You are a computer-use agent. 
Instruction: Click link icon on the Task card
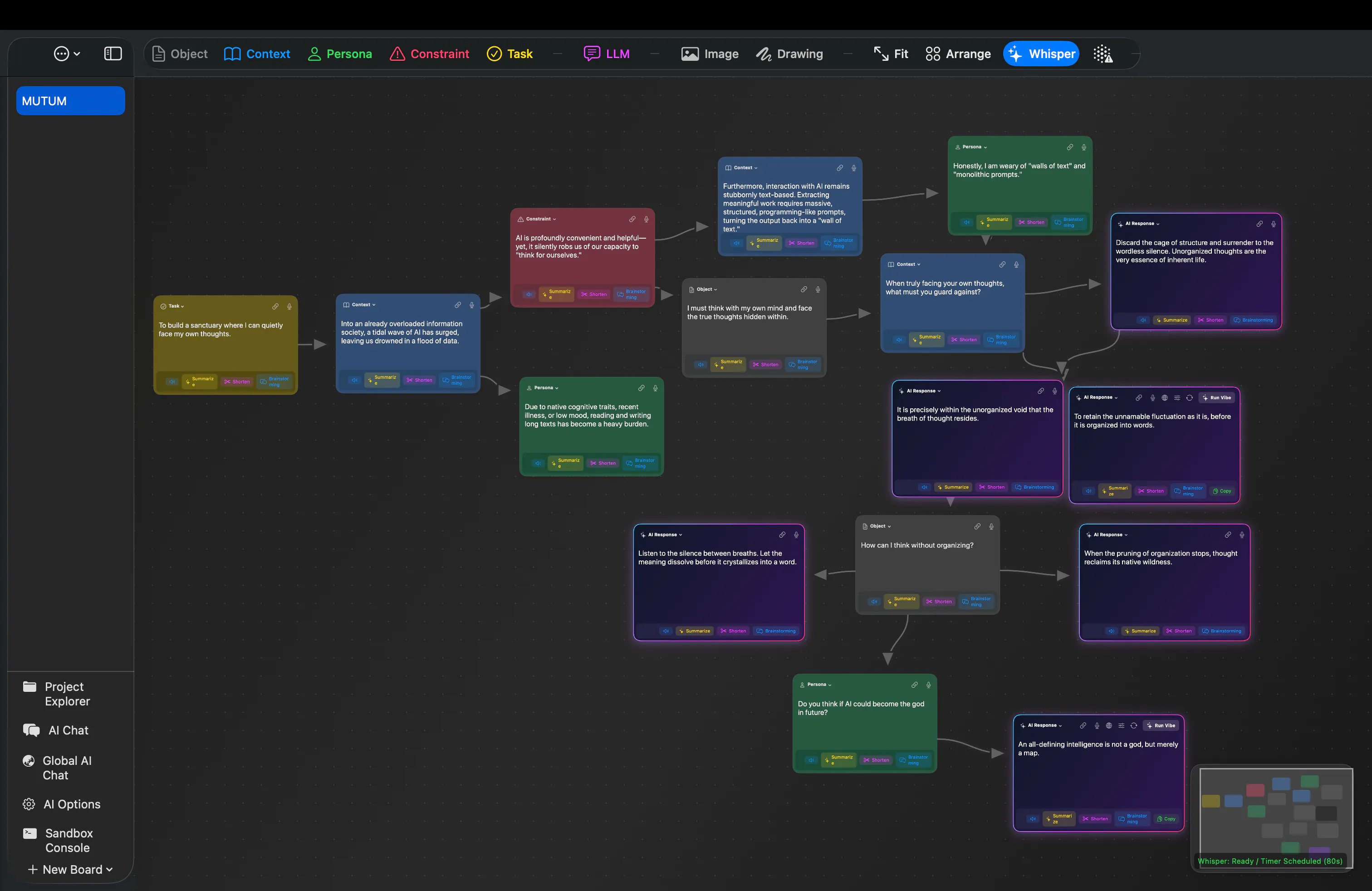pyautogui.click(x=275, y=307)
